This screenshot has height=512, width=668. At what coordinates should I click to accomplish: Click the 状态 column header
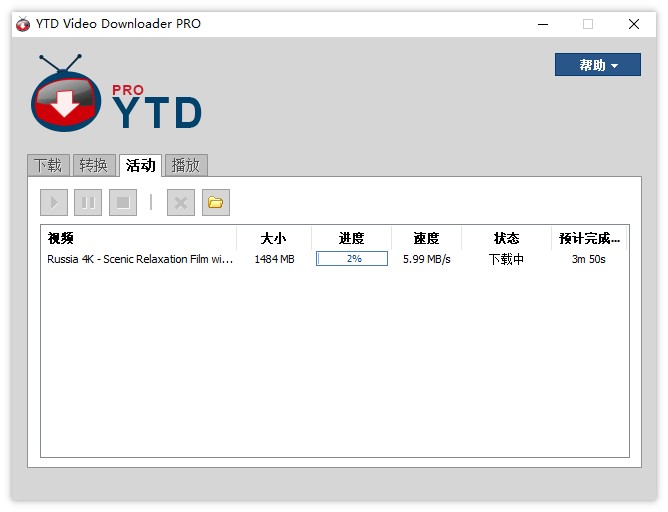point(507,238)
